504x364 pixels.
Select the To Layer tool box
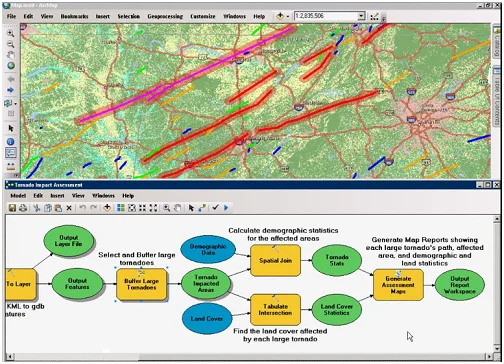pos(20,284)
